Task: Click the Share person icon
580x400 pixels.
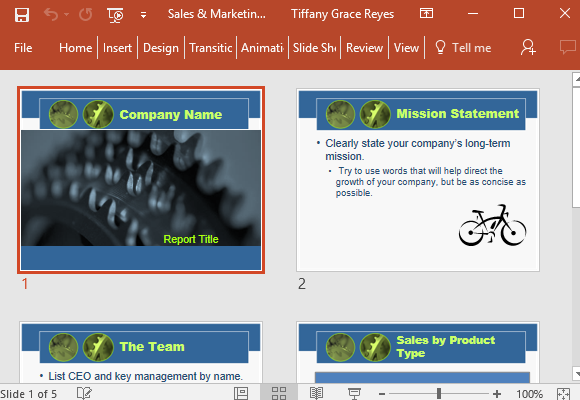Action: (x=528, y=47)
